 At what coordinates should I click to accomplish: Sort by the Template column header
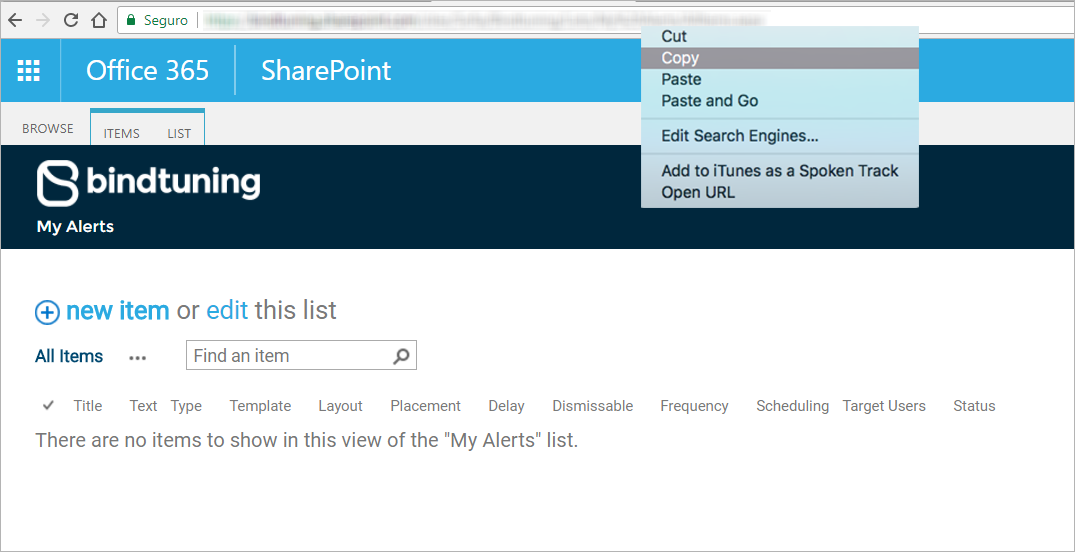(261, 406)
